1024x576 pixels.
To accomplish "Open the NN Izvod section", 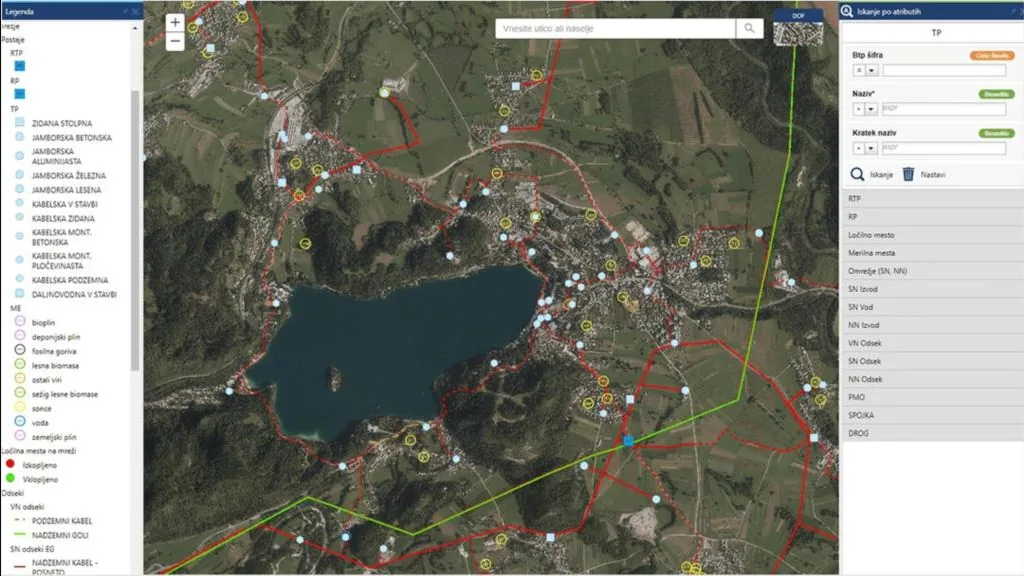I will pos(933,325).
